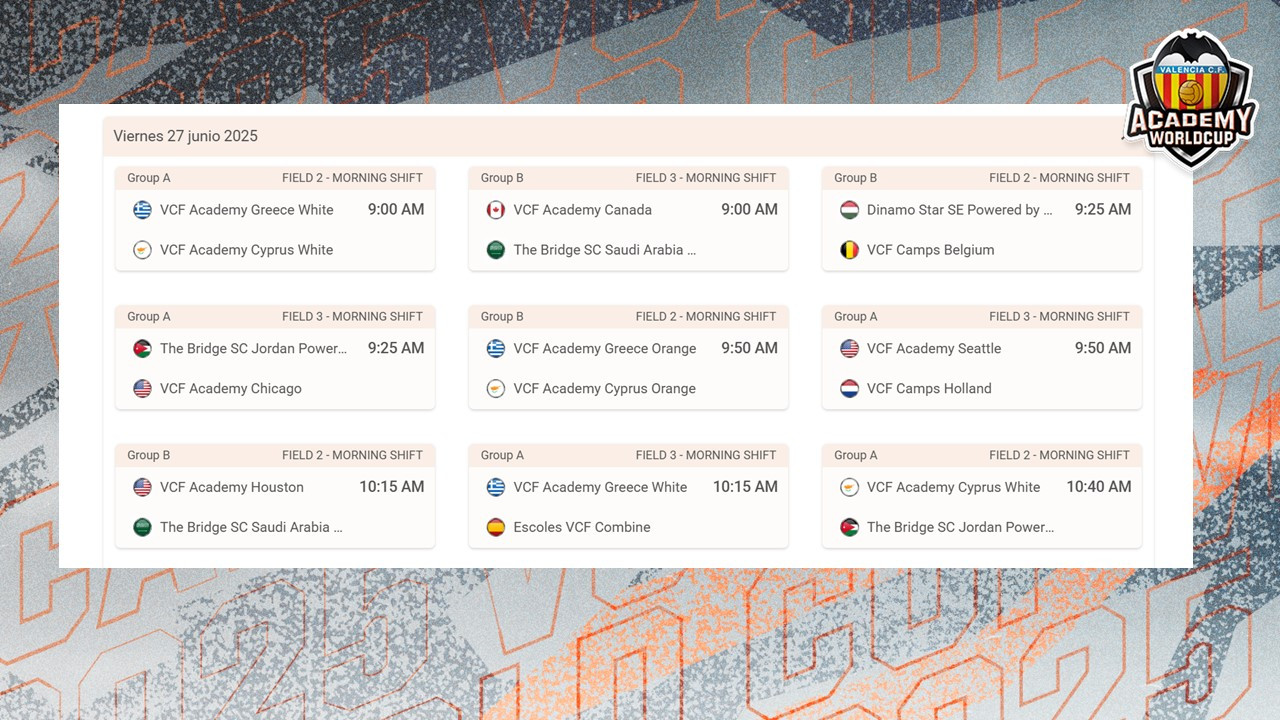The height and width of the screenshot is (720, 1280).
Task: Select The Bridge SC Jordan in the 10:40 AM match
Action: pyautogui.click(x=961, y=528)
